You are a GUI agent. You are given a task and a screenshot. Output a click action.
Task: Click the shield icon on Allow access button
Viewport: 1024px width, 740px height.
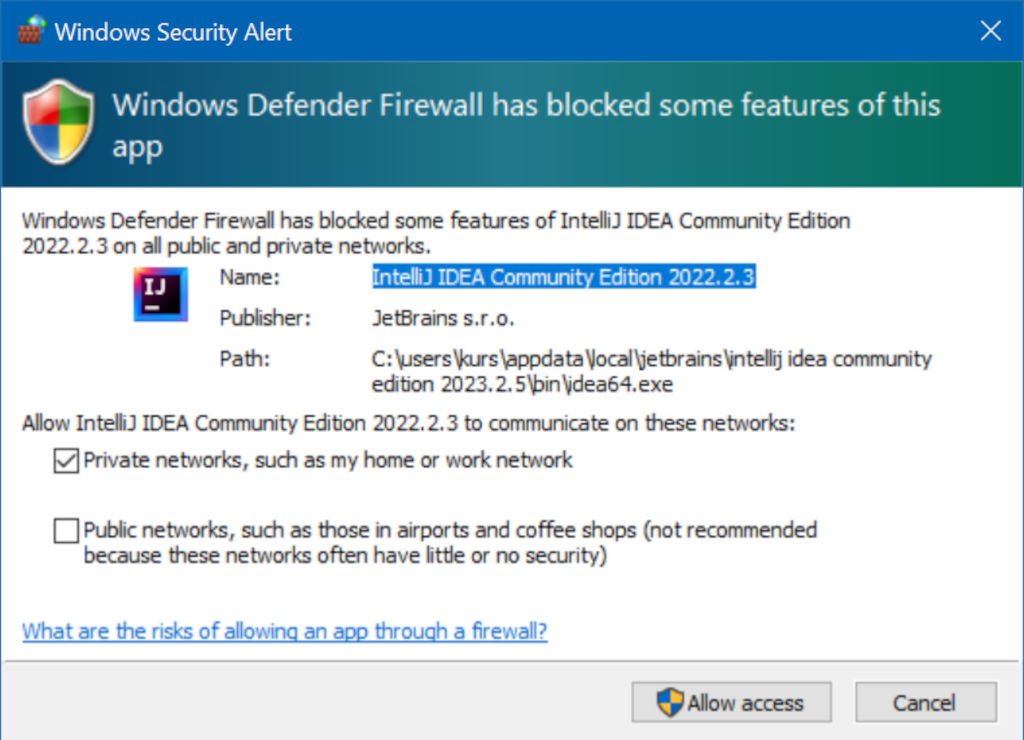click(670, 703)
